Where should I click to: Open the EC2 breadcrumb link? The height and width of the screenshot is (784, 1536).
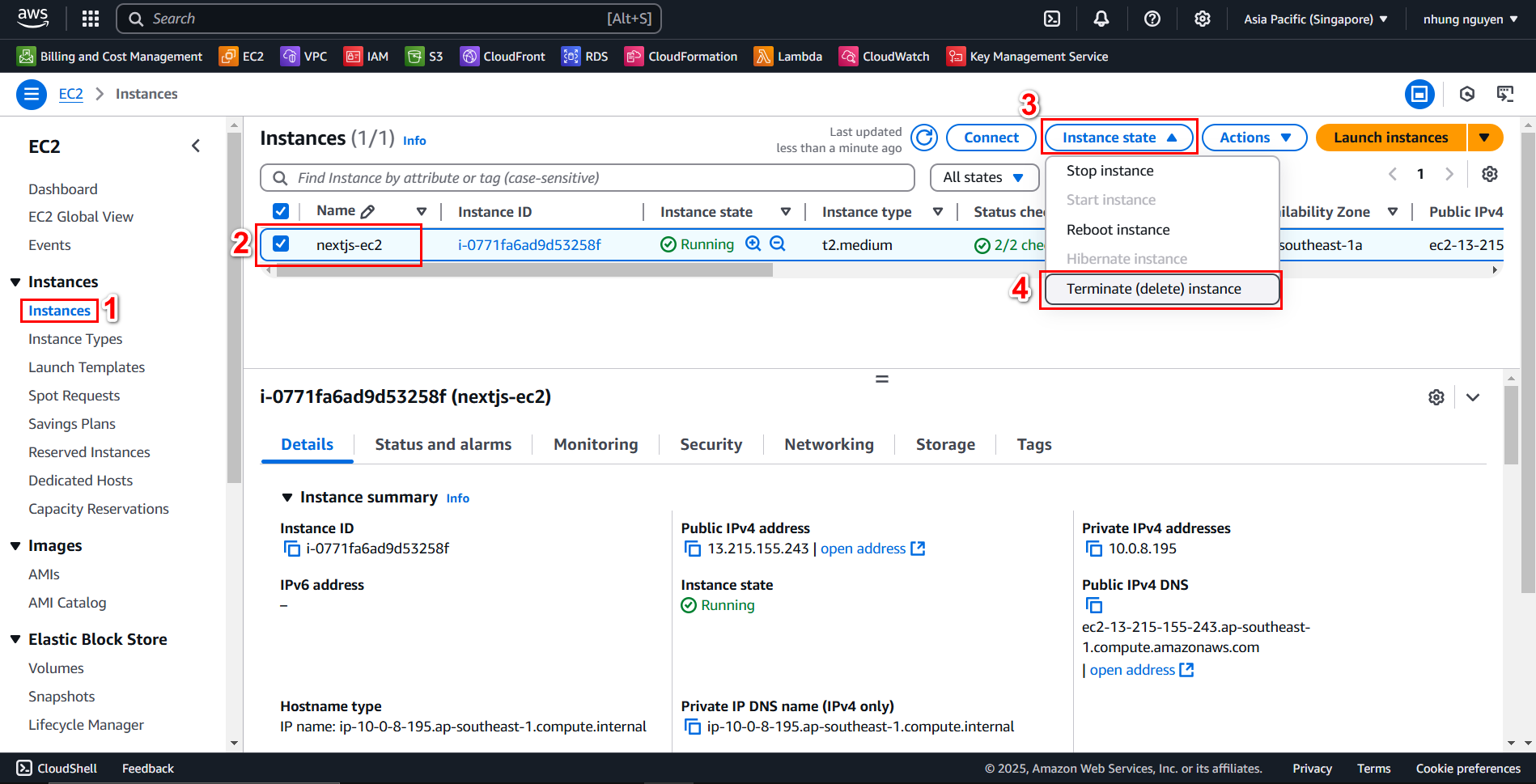click(71, 94)
